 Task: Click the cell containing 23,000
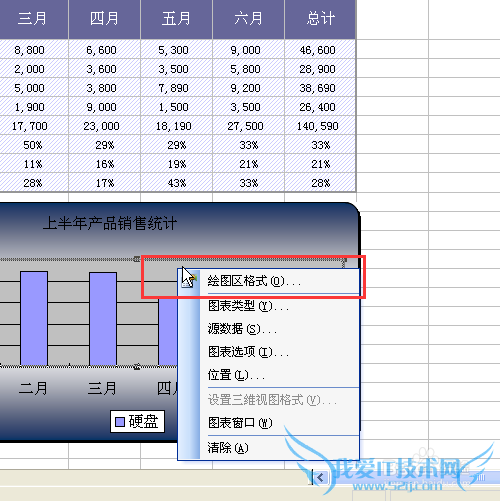[x=104, y=126]
